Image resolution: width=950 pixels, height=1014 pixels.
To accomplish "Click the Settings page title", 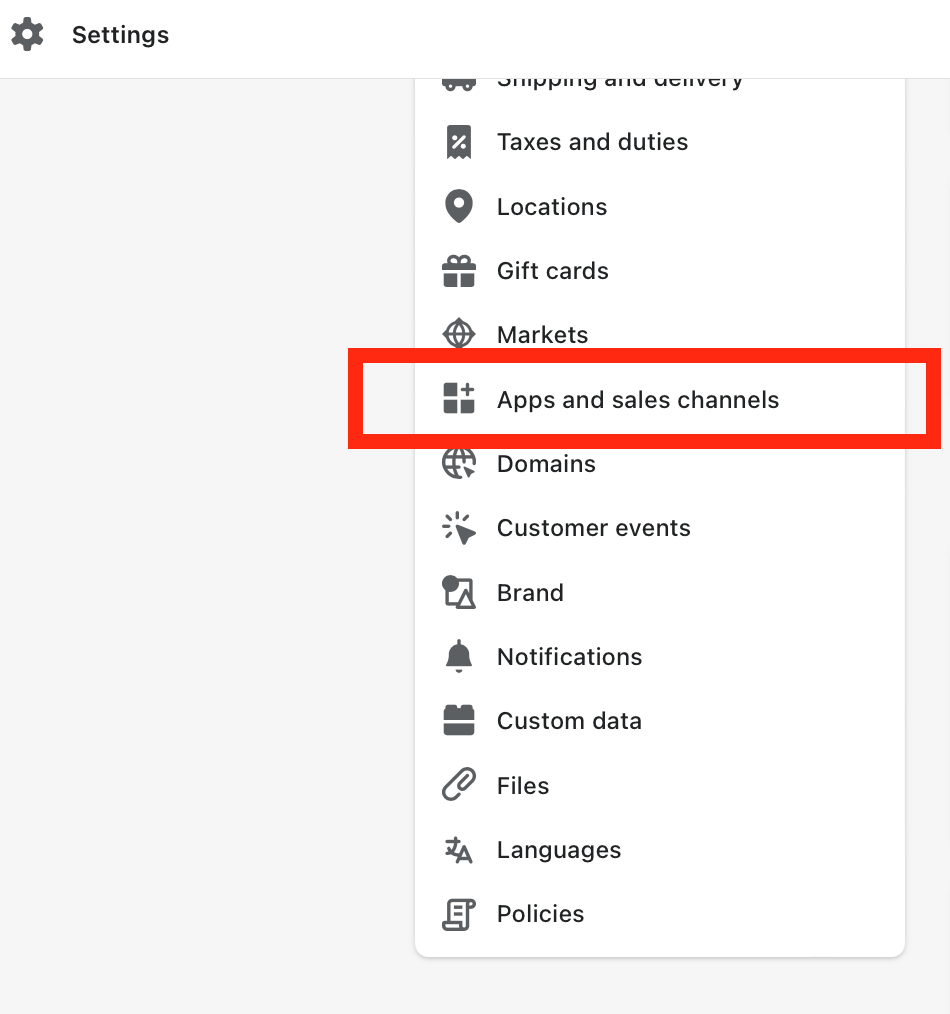I will click(120, 35).
